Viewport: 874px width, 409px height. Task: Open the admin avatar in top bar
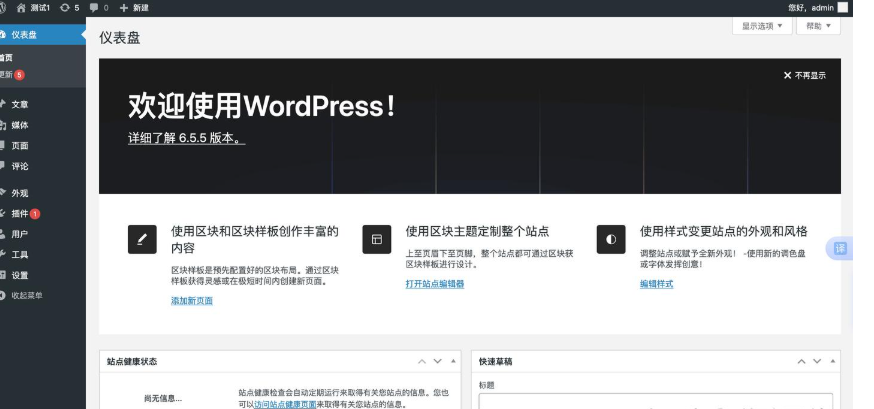[843, 7]
